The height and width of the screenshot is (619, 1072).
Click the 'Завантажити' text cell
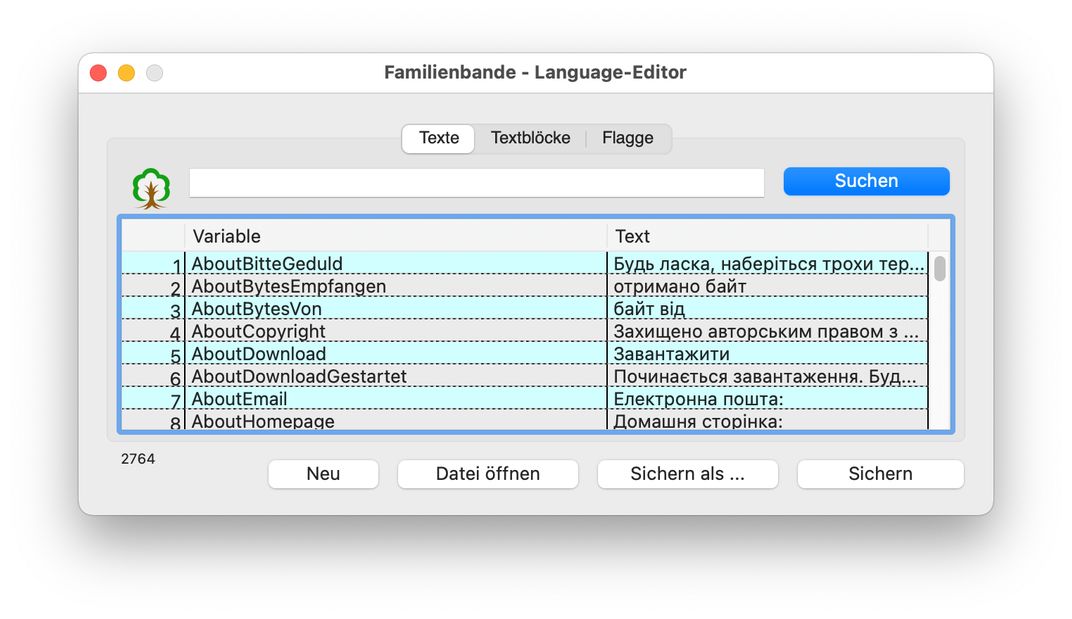point(766,354)
